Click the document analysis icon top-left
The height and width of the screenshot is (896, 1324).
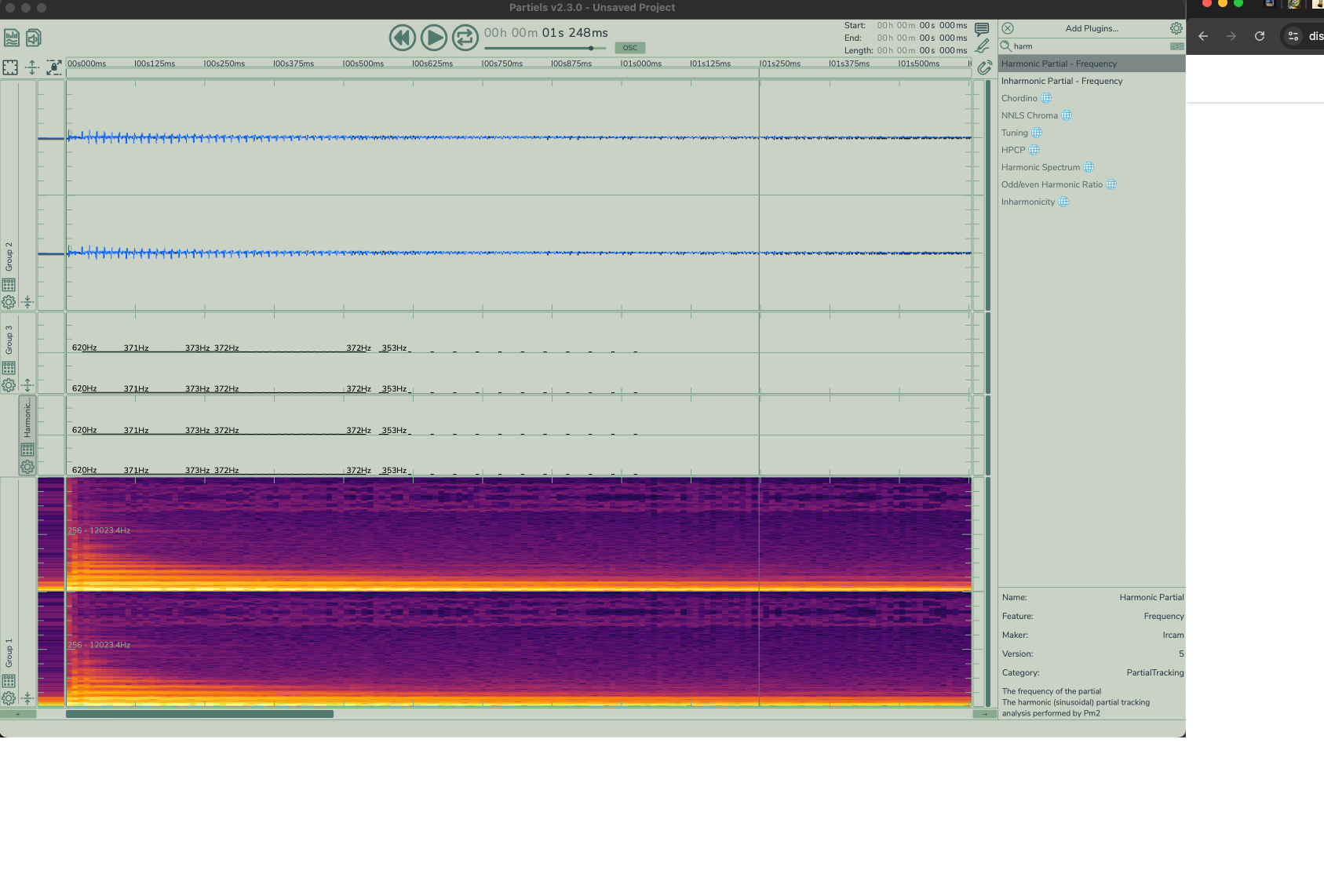tap(12, 38)
